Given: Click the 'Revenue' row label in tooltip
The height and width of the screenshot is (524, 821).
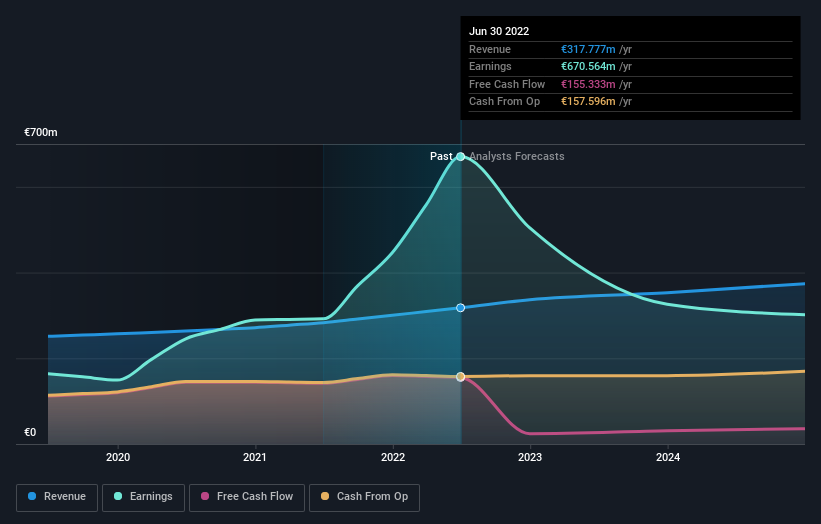Looking at the screenshot, I should click(490, 49).
